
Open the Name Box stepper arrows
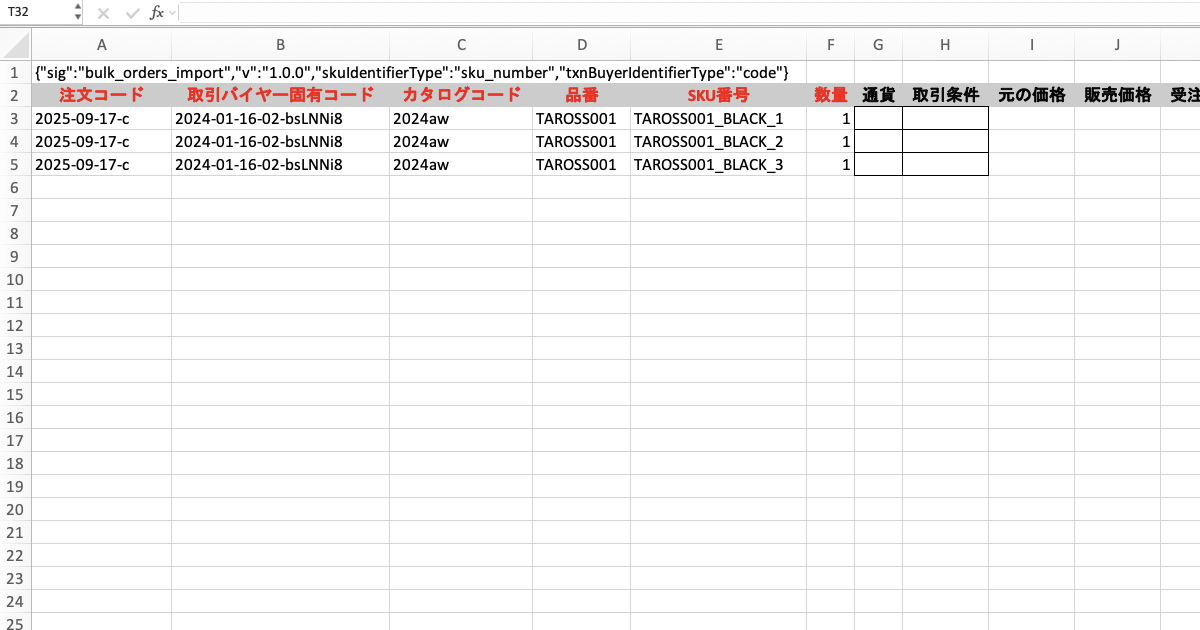pyautogui.click(x=78, y=13)
